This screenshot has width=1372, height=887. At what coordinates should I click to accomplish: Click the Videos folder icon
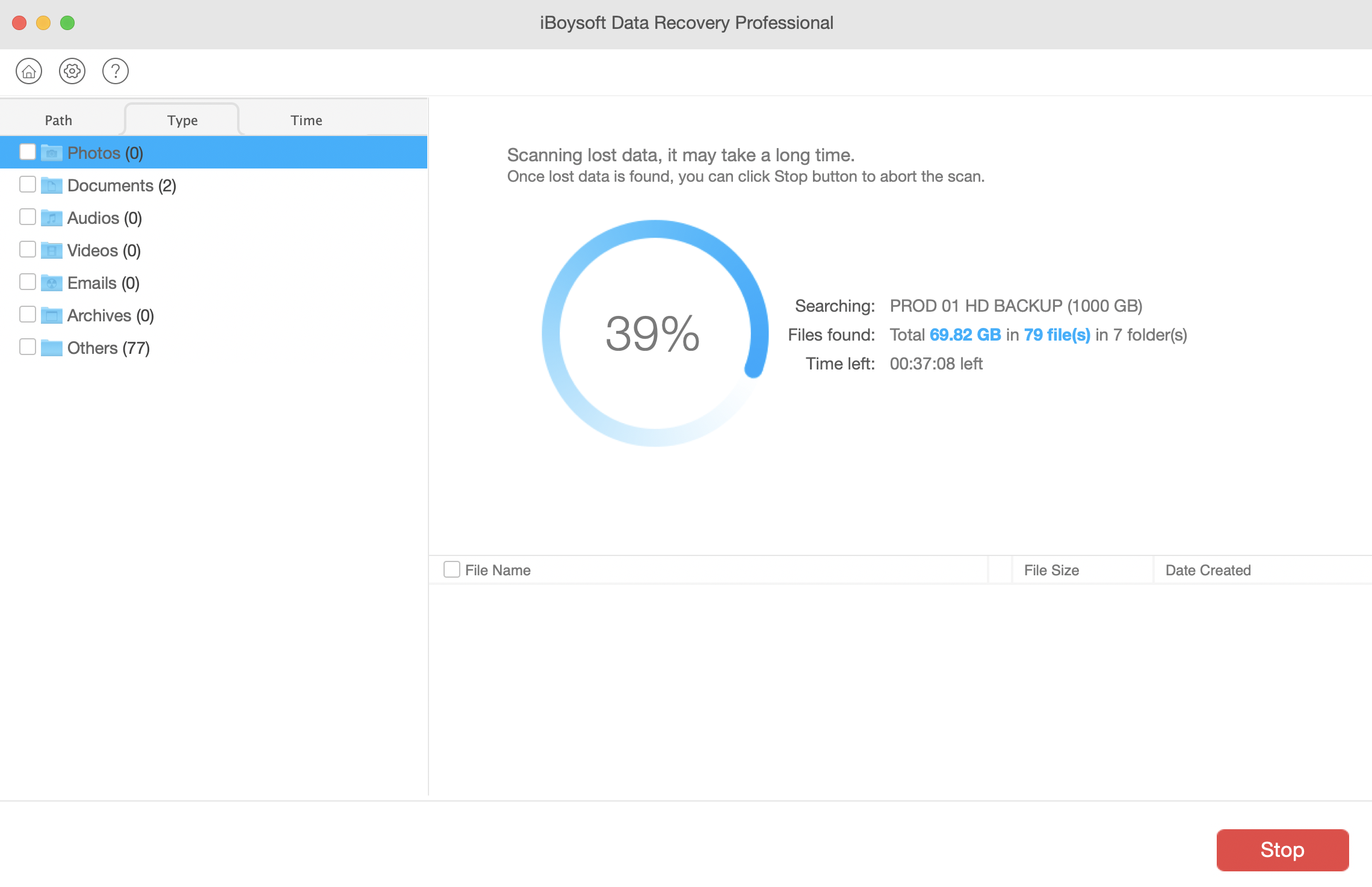tap(52, 250)
